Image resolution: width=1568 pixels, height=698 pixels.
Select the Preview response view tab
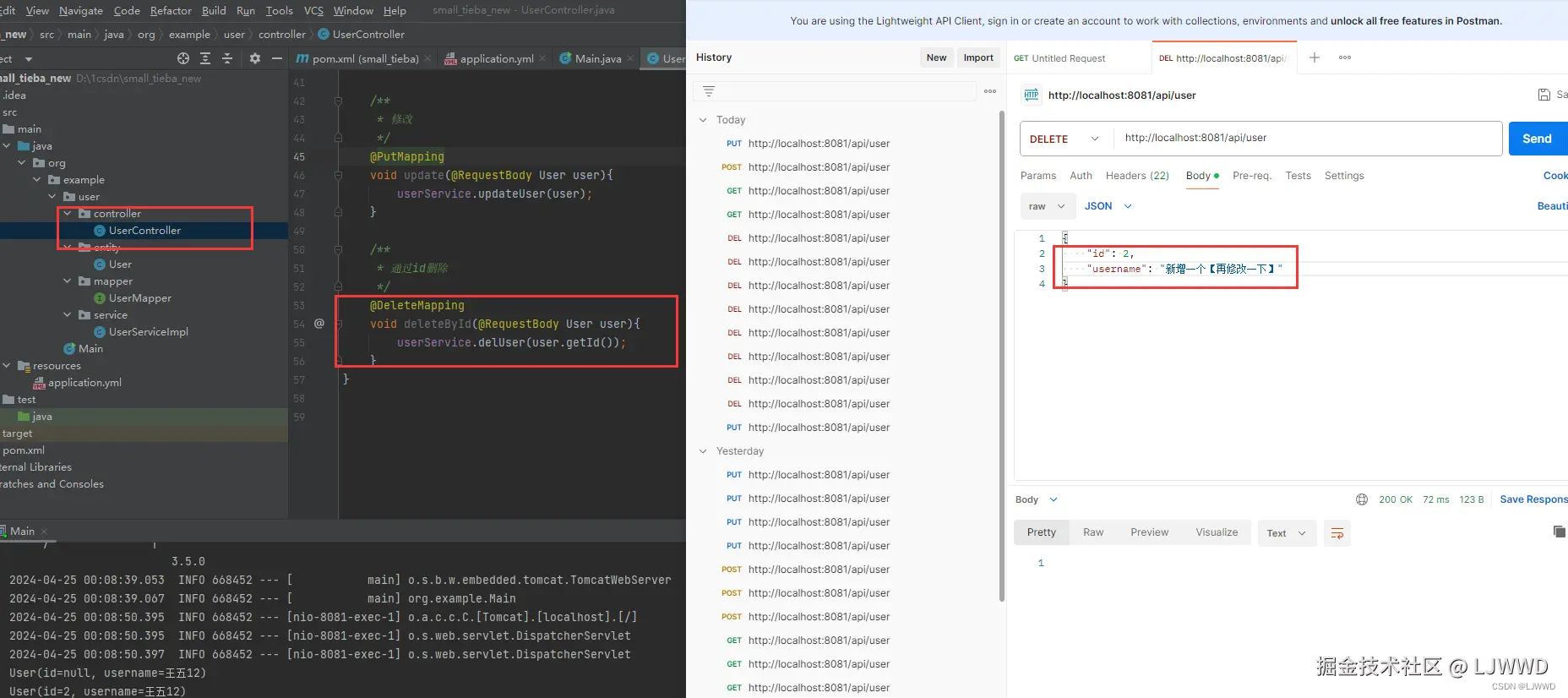coord(1149,532)
